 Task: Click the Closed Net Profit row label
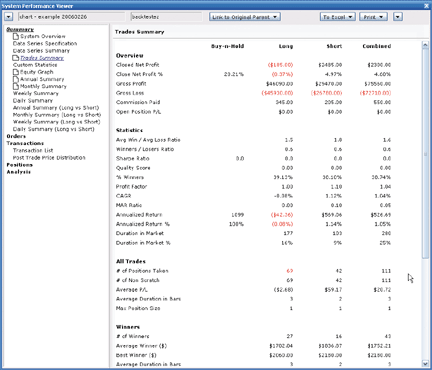tap(138, 65)
